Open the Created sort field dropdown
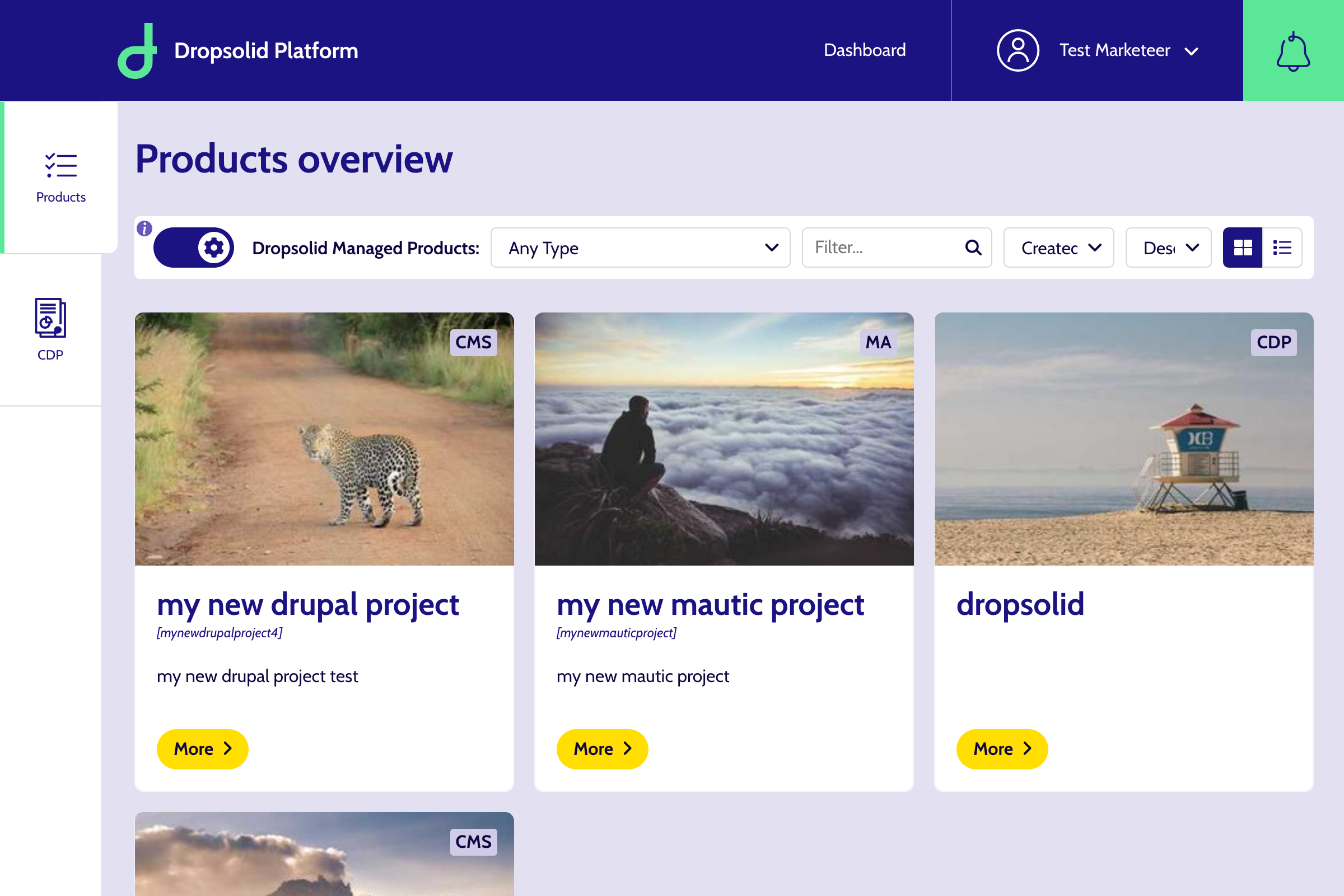1344x896 pixels. [1058, 248]
